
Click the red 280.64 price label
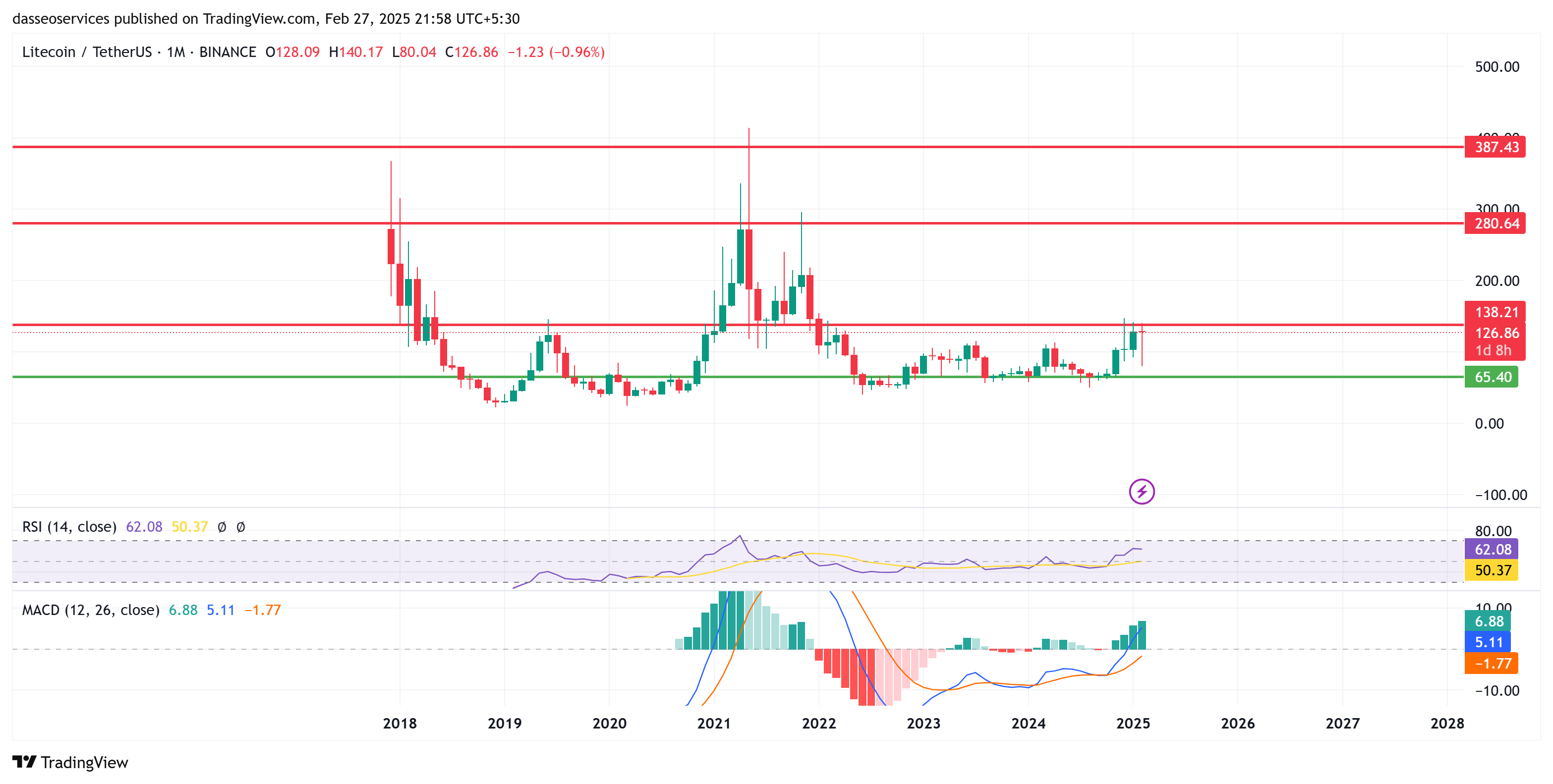(1495, 224)
